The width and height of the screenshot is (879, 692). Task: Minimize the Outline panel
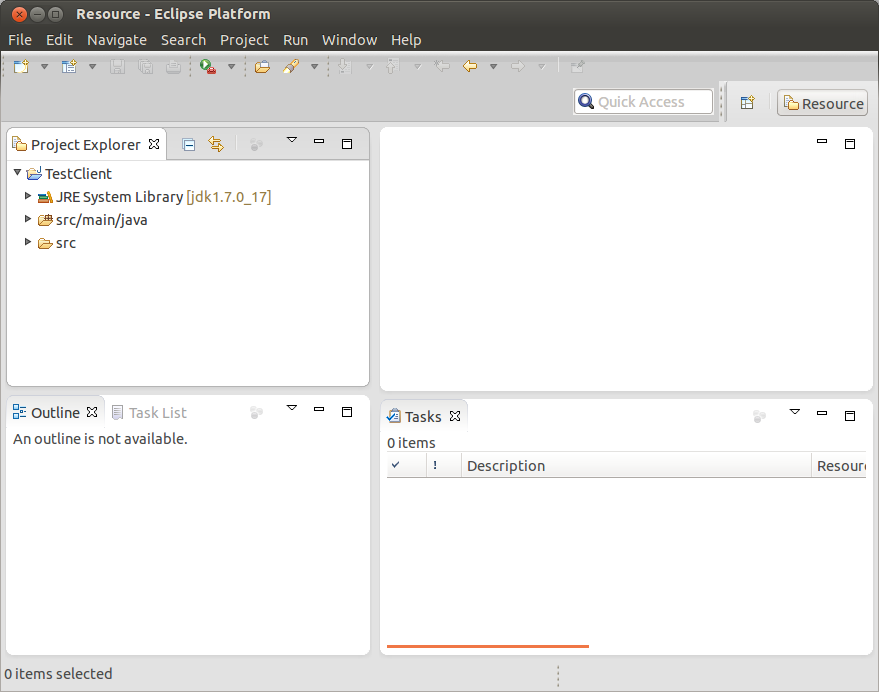click(319, 409)
